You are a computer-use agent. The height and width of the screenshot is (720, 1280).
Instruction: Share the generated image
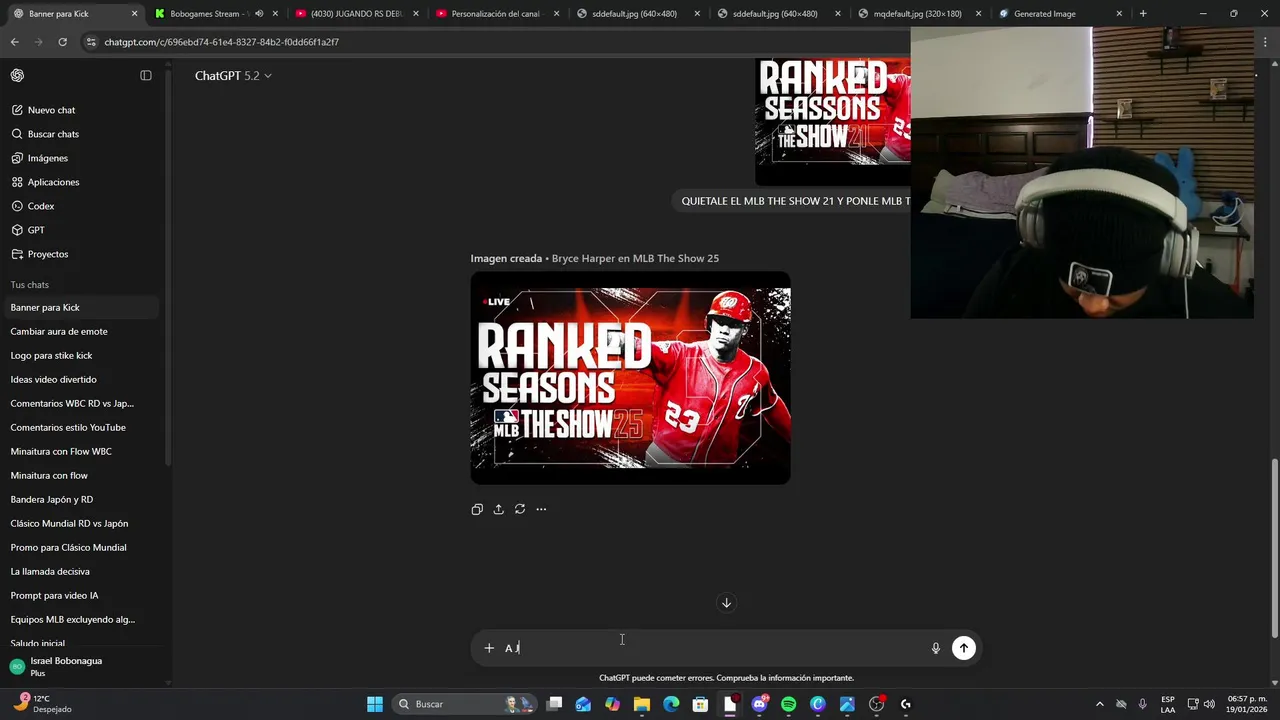(x=498, y=509)
